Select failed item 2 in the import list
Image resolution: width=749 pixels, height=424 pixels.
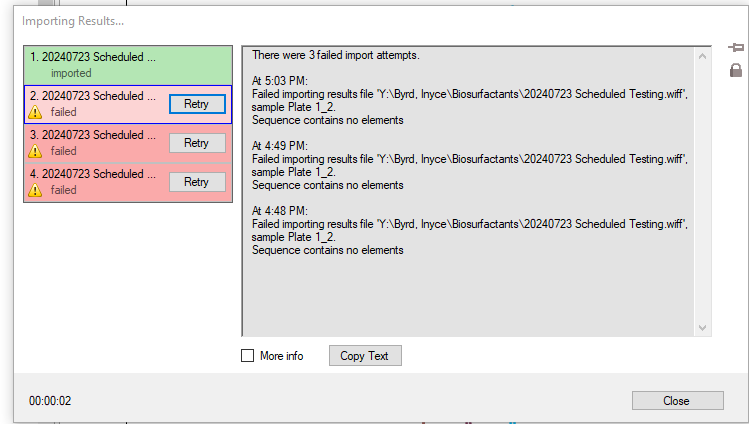[95, 104]
